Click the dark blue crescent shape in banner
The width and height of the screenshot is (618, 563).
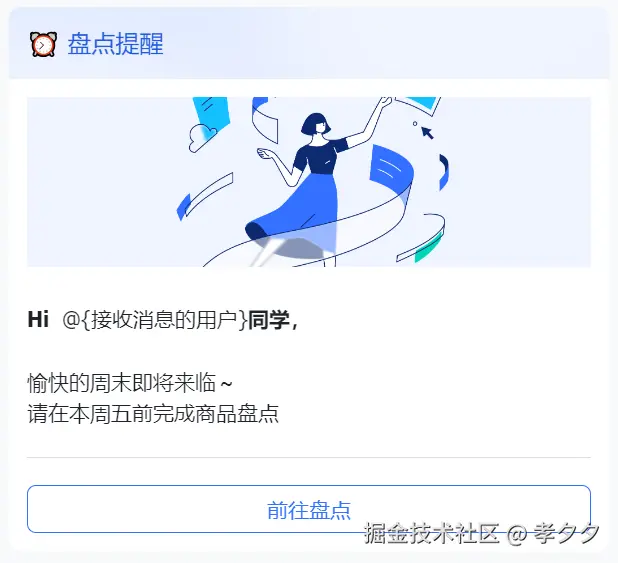click(x=444, y=172)
